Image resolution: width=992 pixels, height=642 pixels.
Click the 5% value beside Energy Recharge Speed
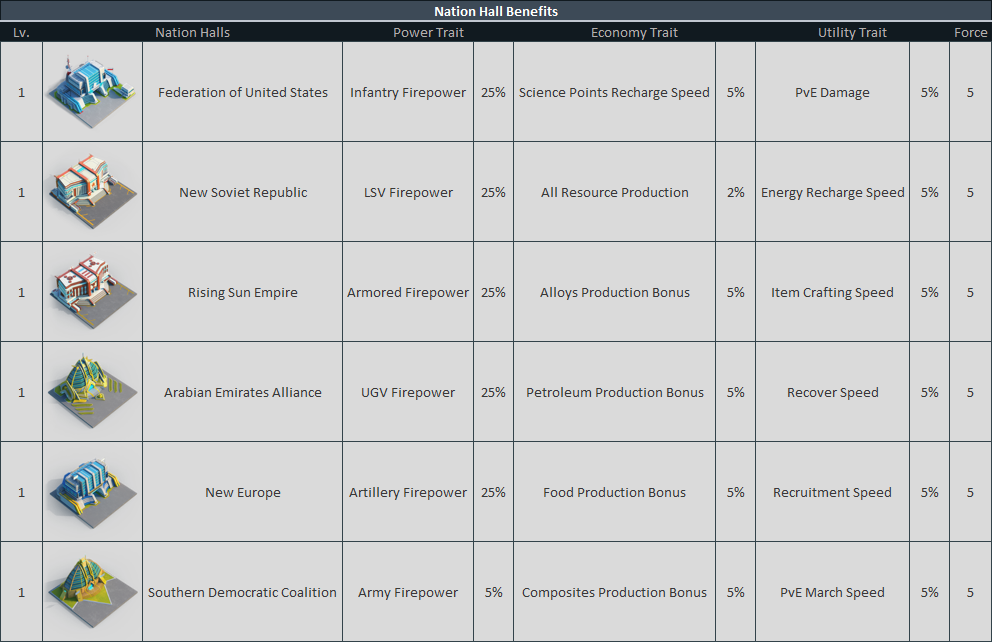pyautogui.click(x=929, y=192)
